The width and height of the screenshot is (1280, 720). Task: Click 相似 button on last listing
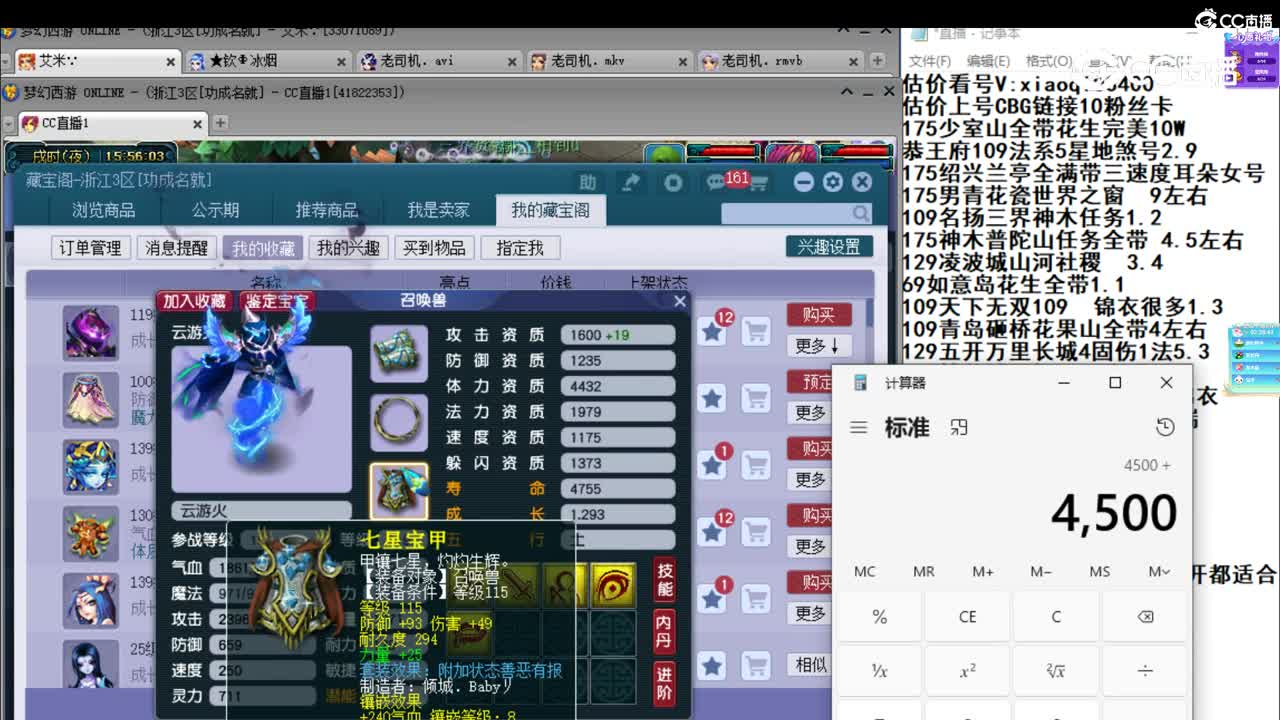tap(811, 664)
